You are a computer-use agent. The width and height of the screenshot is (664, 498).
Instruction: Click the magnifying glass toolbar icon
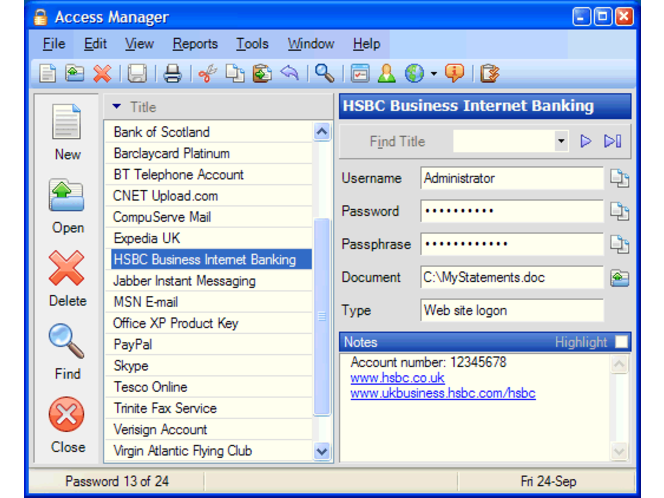(324, 73)
